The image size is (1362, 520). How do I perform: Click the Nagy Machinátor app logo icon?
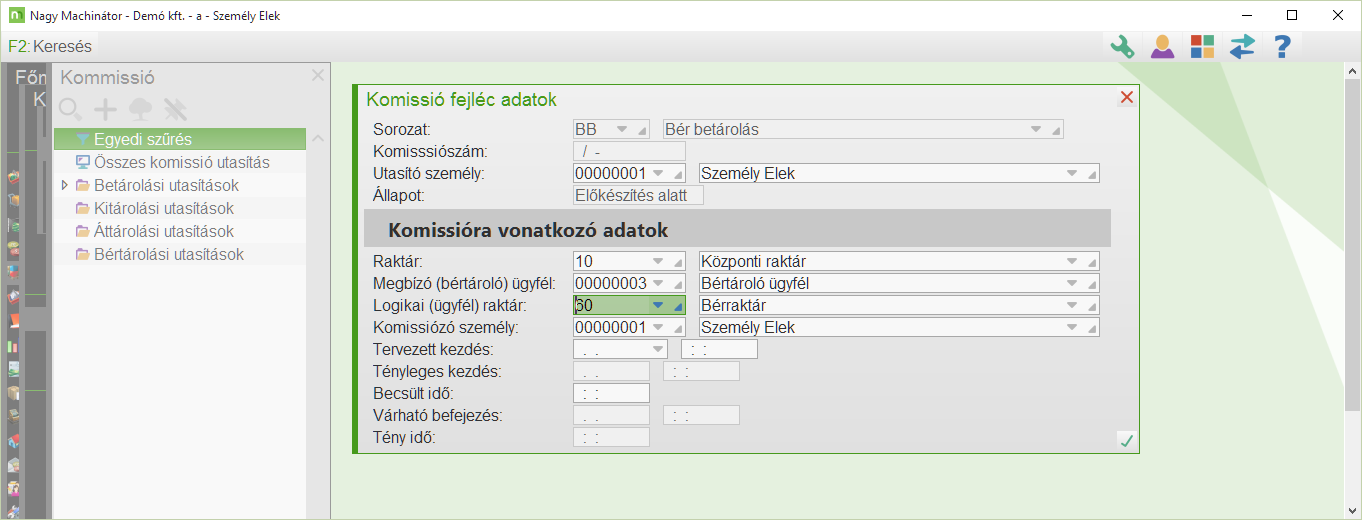[17, 15]
